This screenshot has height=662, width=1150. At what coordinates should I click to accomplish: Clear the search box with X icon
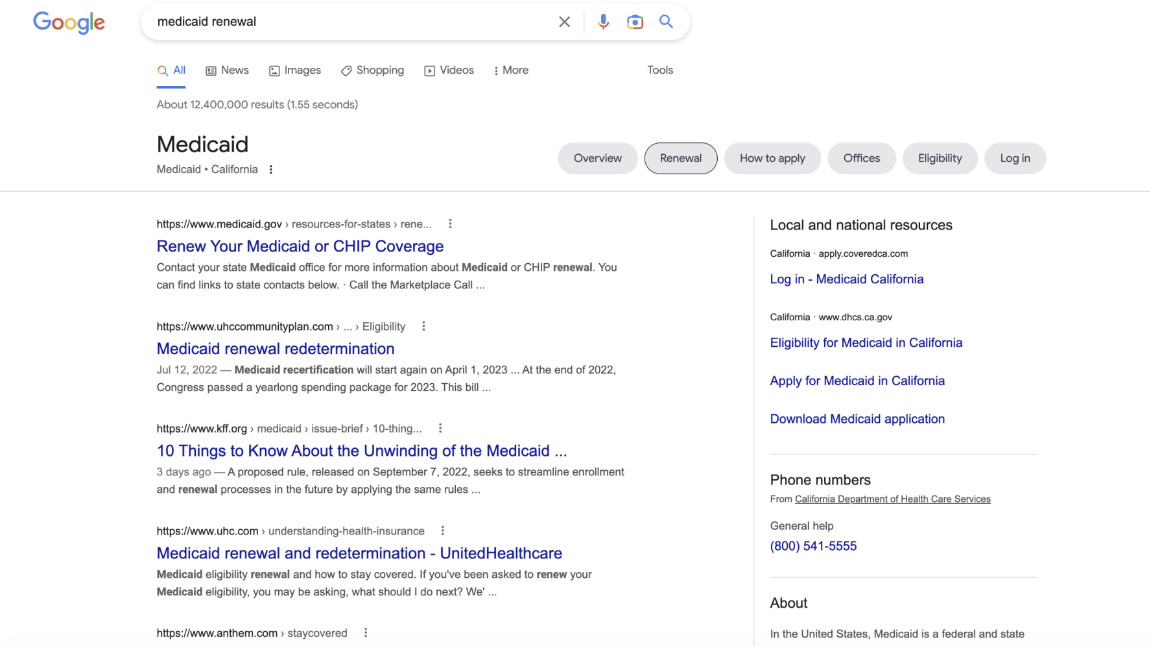564,22
